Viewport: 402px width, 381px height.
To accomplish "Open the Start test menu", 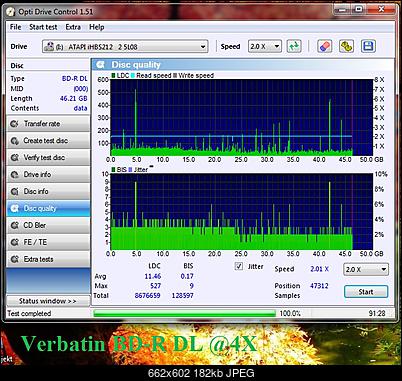I will pyautogui.click(x=43, y=27).
